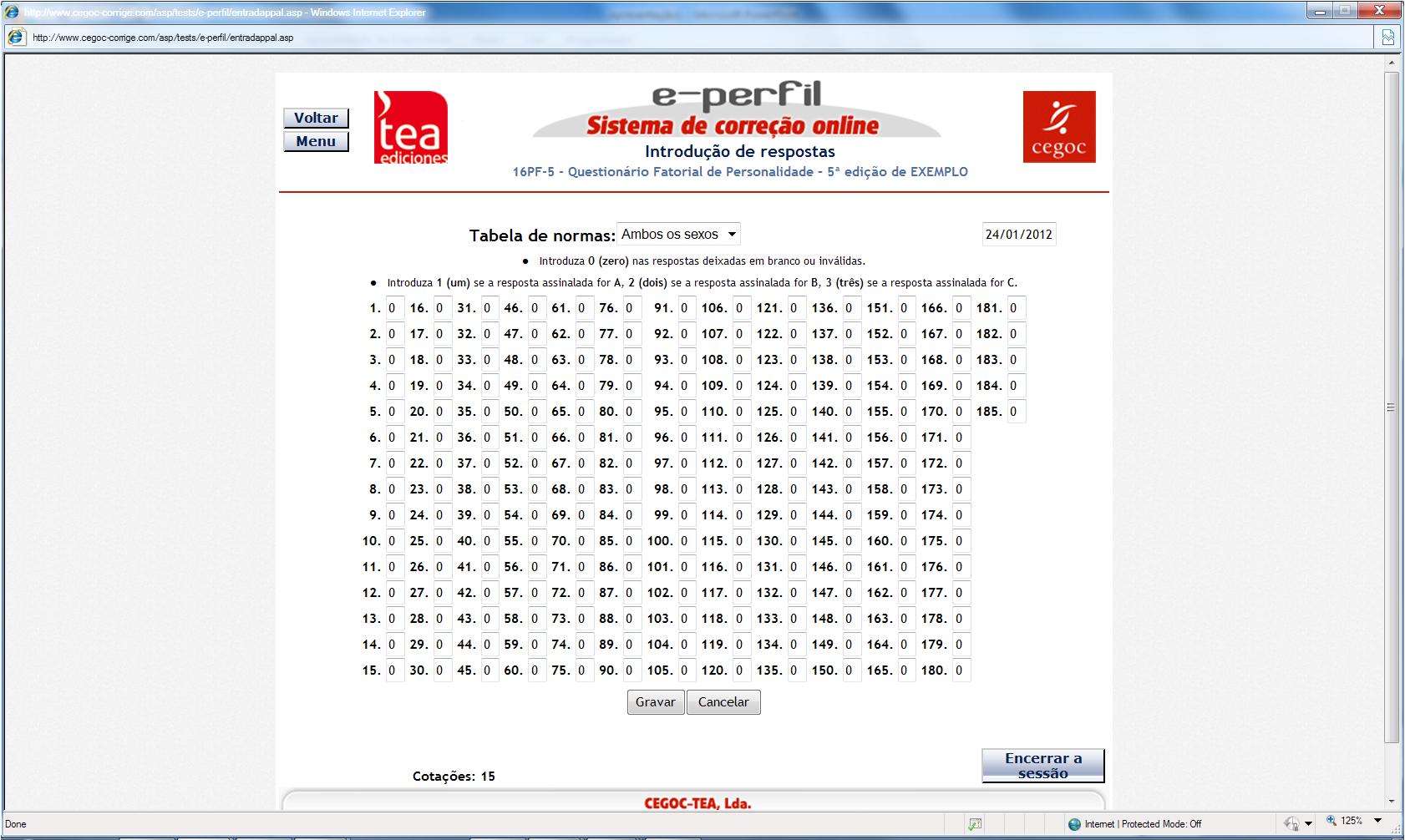Open the Tabela de normas dropdown
The height and width of the screenshot is (840, 1405).
tap(678, 235)
